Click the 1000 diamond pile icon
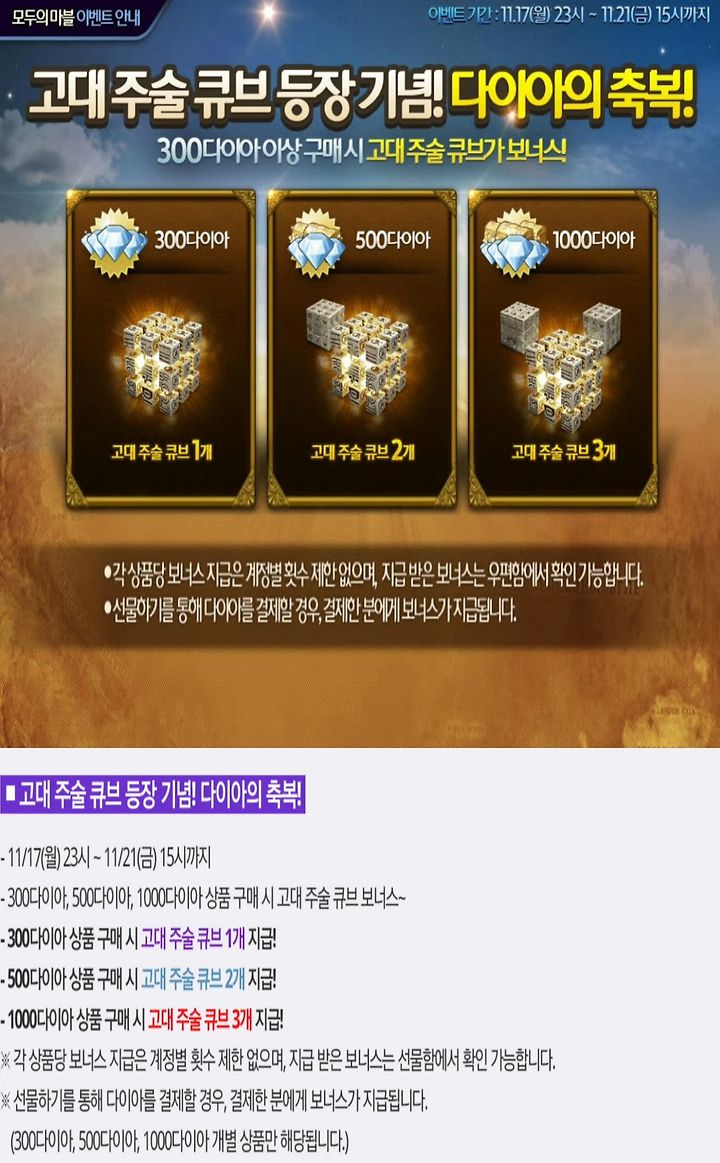 click(515, 242)
